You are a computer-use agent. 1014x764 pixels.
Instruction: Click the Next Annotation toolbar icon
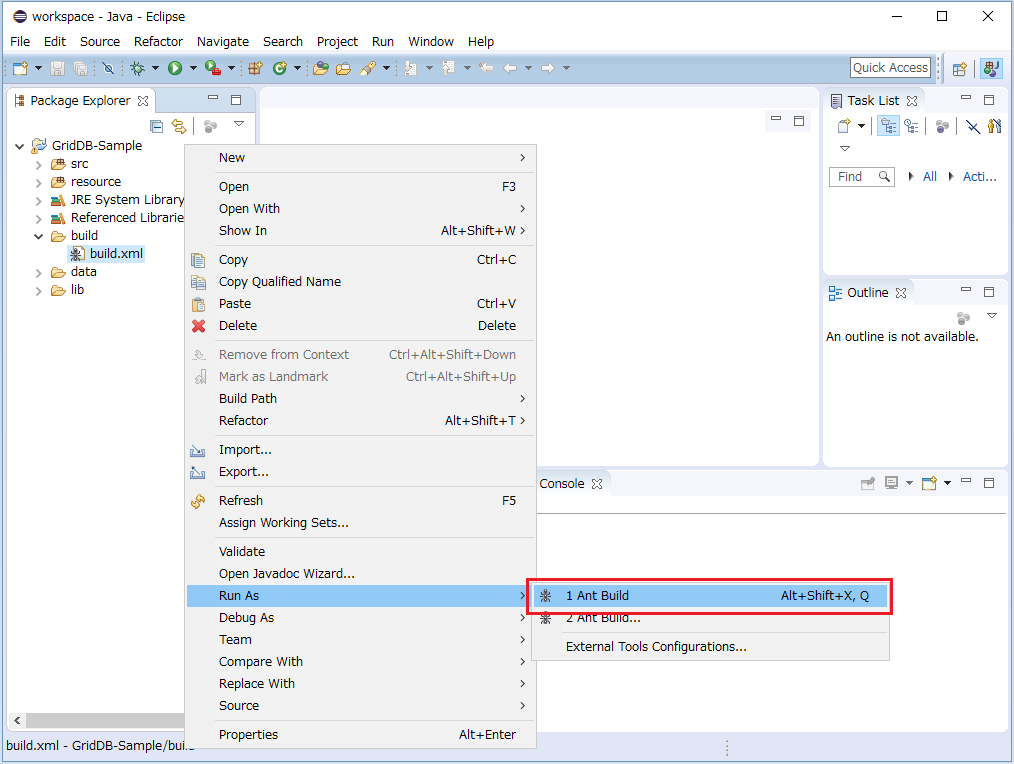tap(410, 68)
